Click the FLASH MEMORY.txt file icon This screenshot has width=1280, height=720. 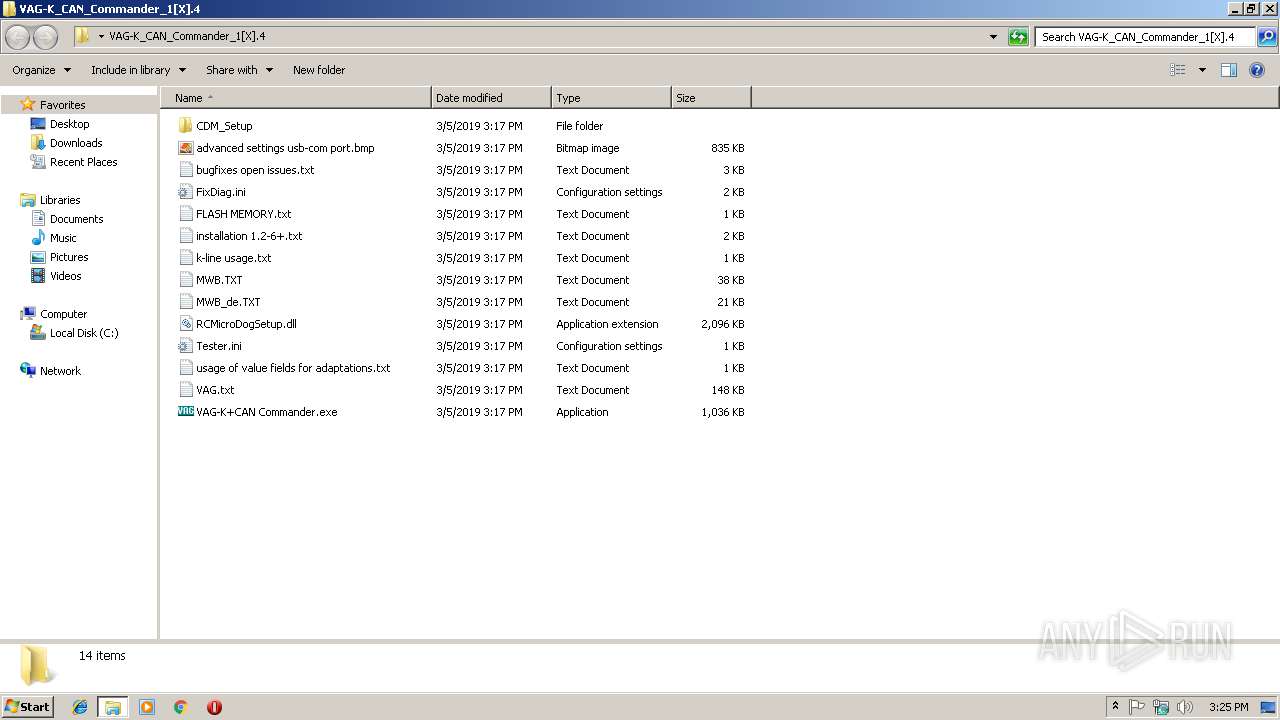[x=185, y=214]
